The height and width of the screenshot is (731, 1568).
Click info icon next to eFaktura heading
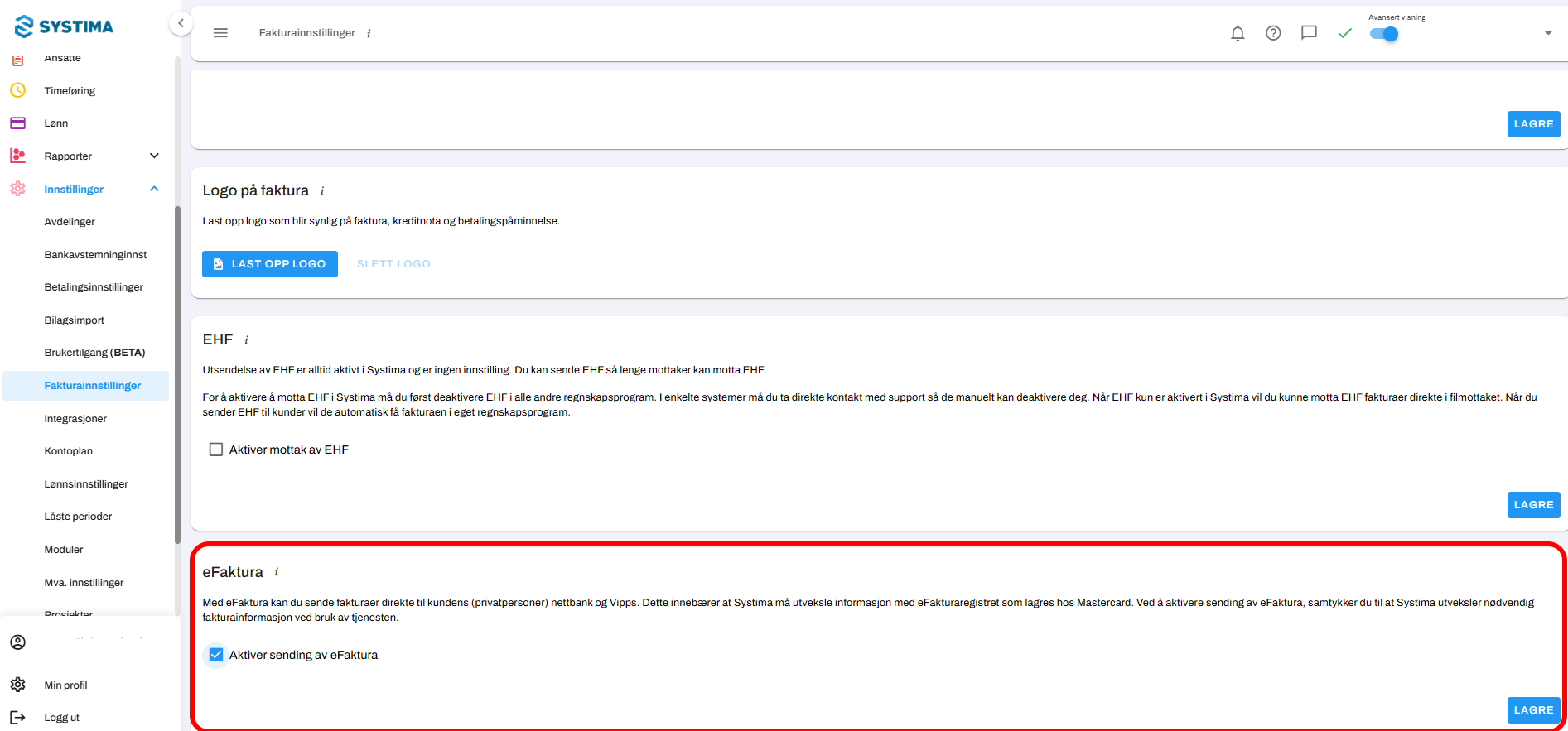[x=276, y=572]
